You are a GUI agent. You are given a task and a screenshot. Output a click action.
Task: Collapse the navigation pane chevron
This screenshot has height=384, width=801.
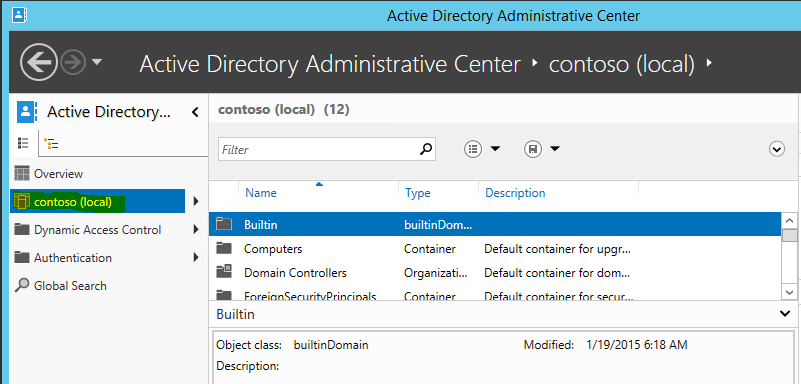coord(195,112)
